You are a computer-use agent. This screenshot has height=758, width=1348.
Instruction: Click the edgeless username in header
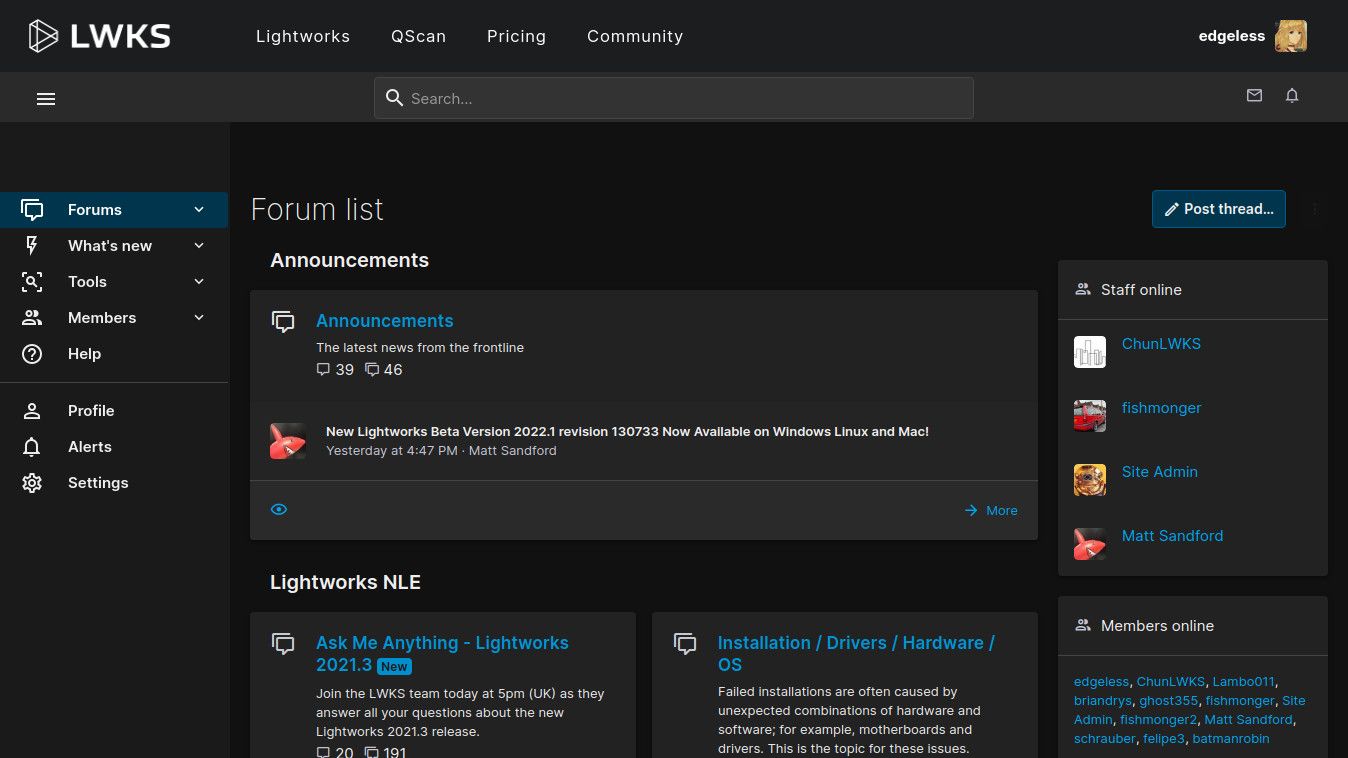click(1232, 36)
